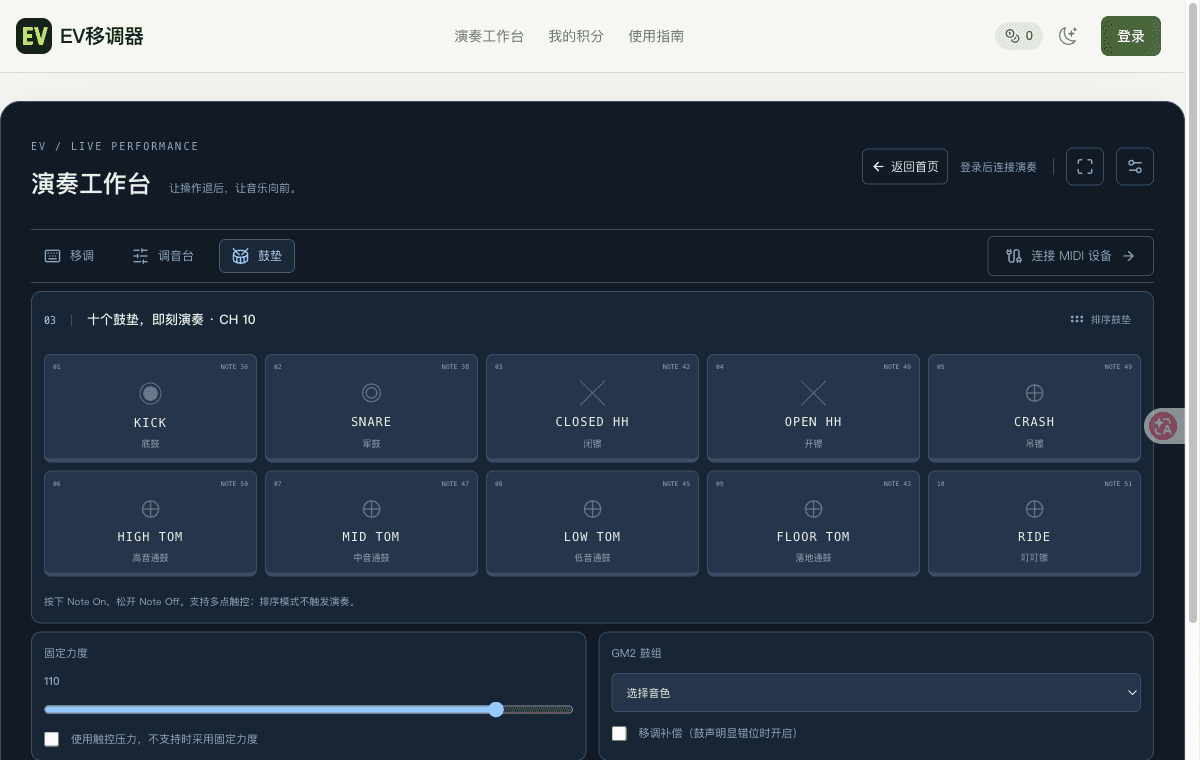Open 演奏工作台 nav item

point(489,36)
